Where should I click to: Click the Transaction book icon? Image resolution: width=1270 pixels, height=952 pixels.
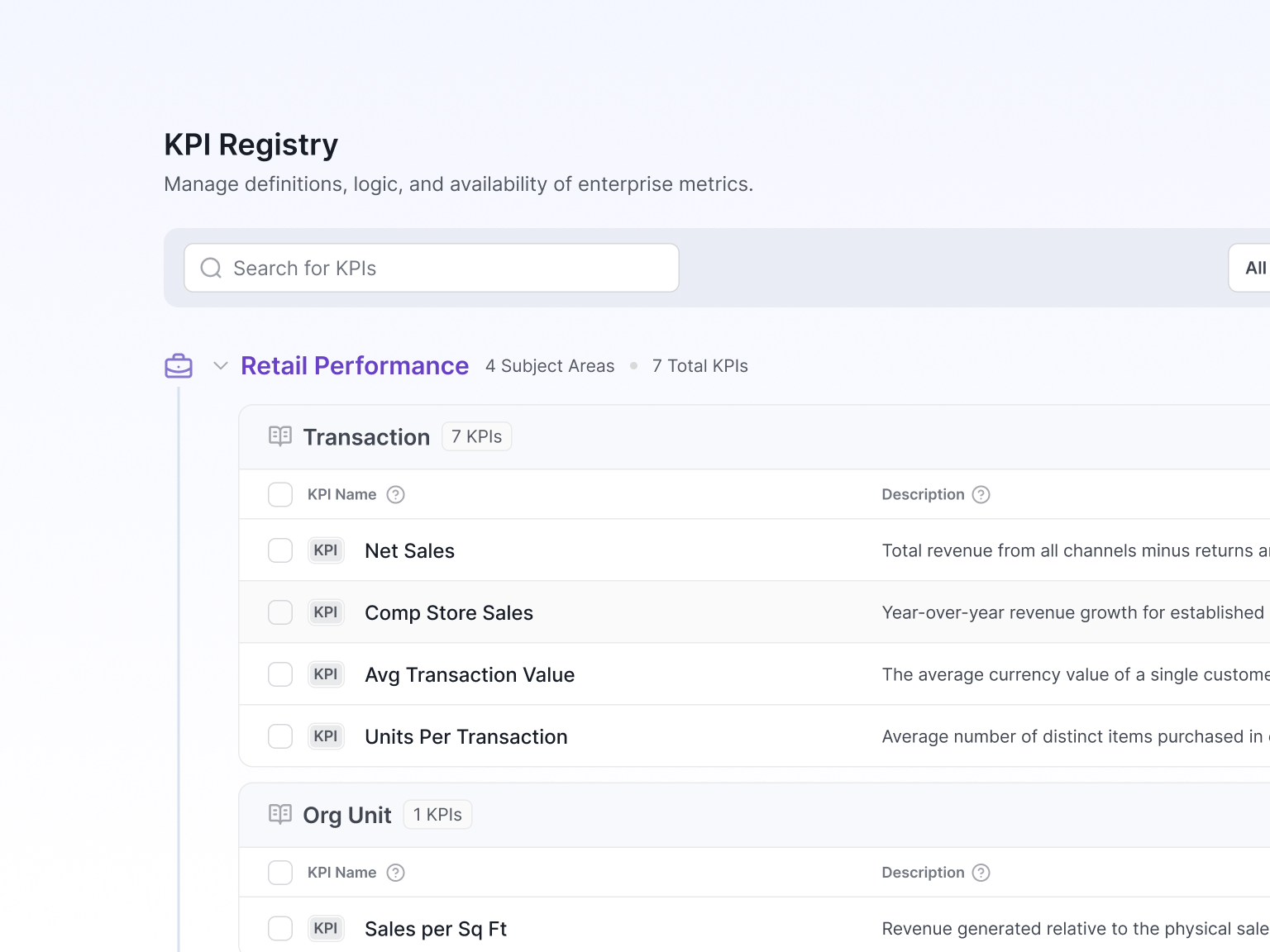[x=280, y=436]
